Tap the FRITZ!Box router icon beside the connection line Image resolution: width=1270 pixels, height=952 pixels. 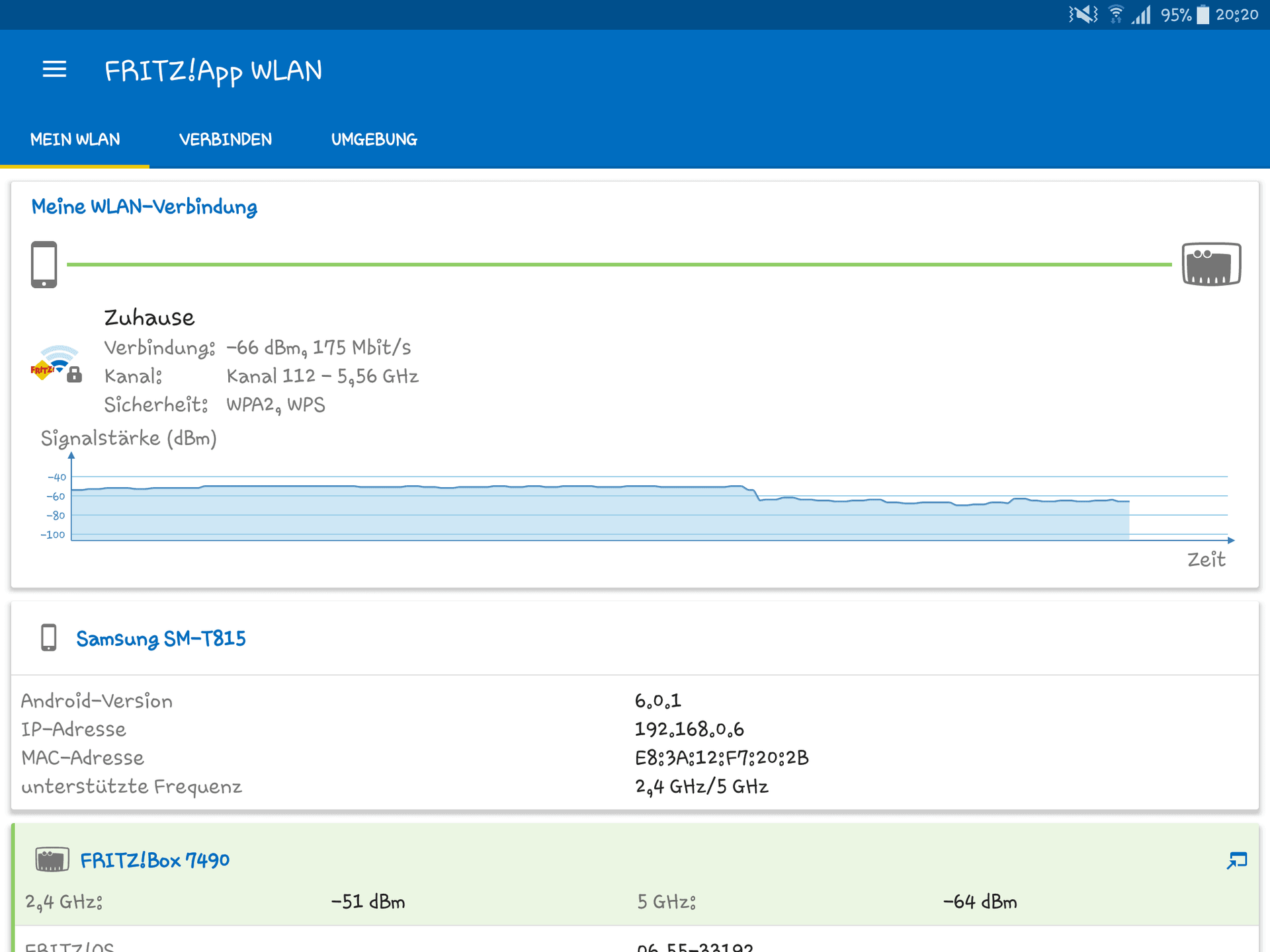(x=1211, y=264)
